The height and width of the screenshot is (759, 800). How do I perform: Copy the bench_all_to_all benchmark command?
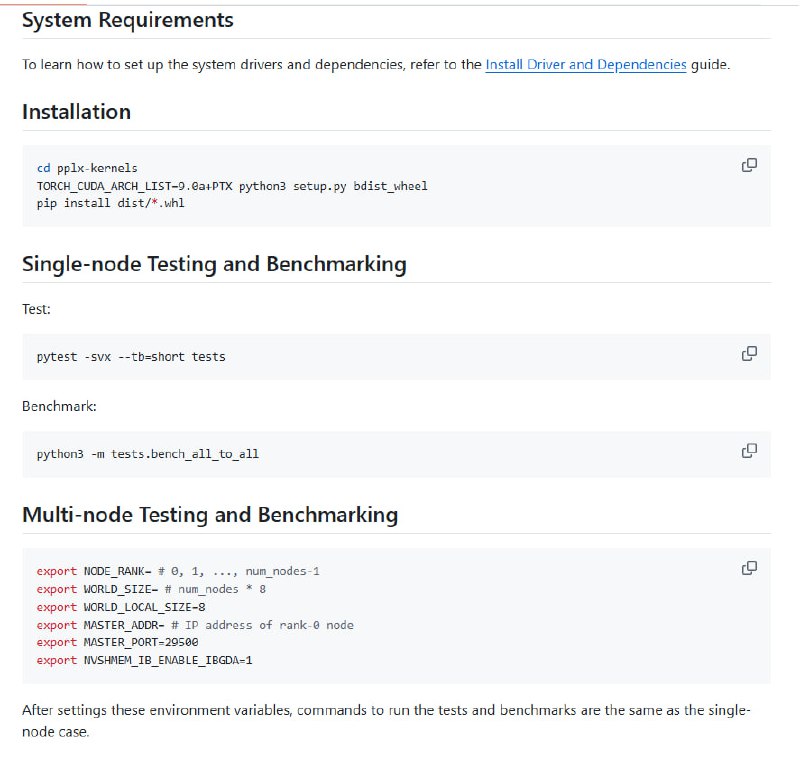coord(748,451)
